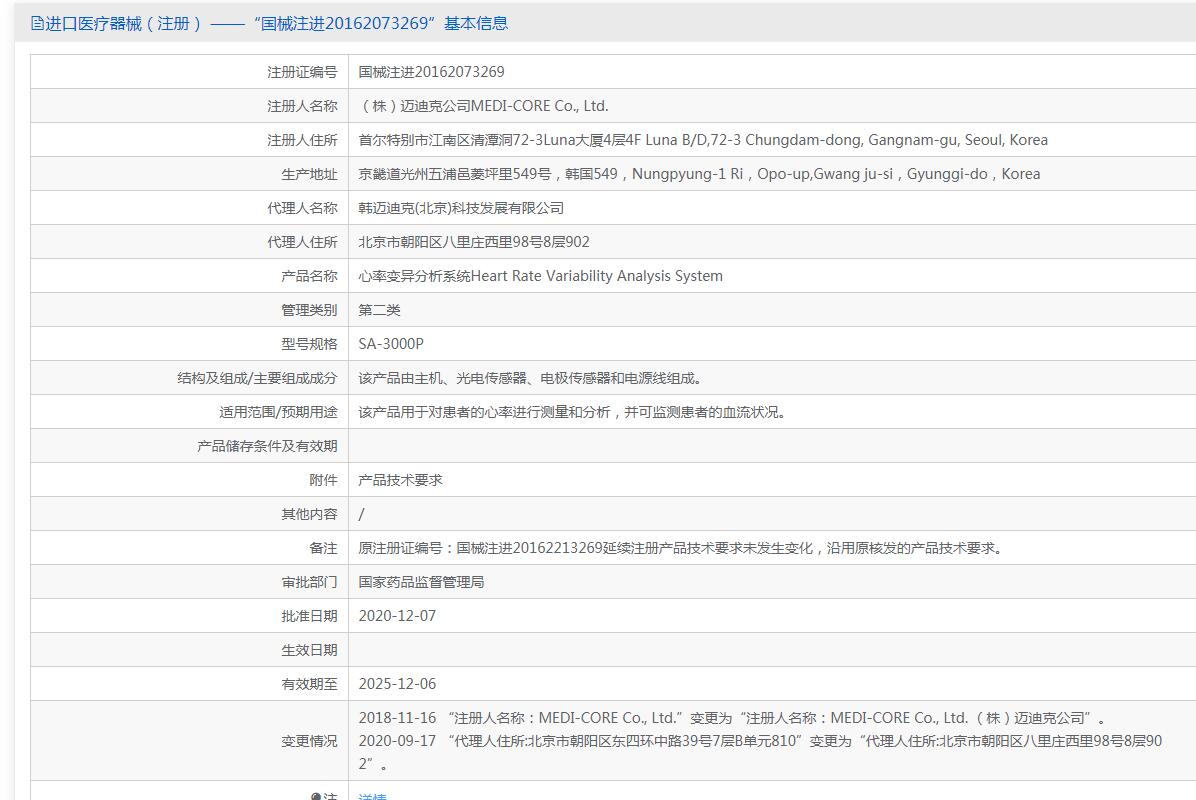Click agent address 北京市朝阳区八里庄西里98号8层902 cell

coord(474,242)
